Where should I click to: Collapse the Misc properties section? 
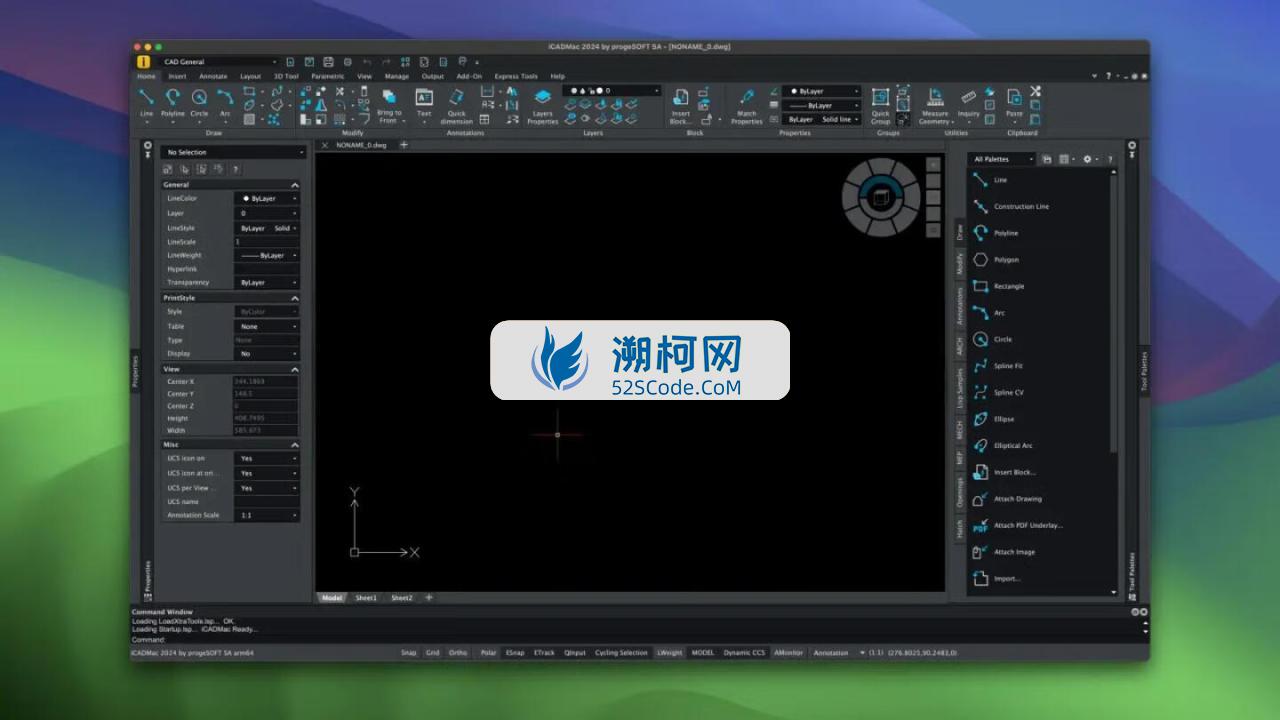pos(294,445)
